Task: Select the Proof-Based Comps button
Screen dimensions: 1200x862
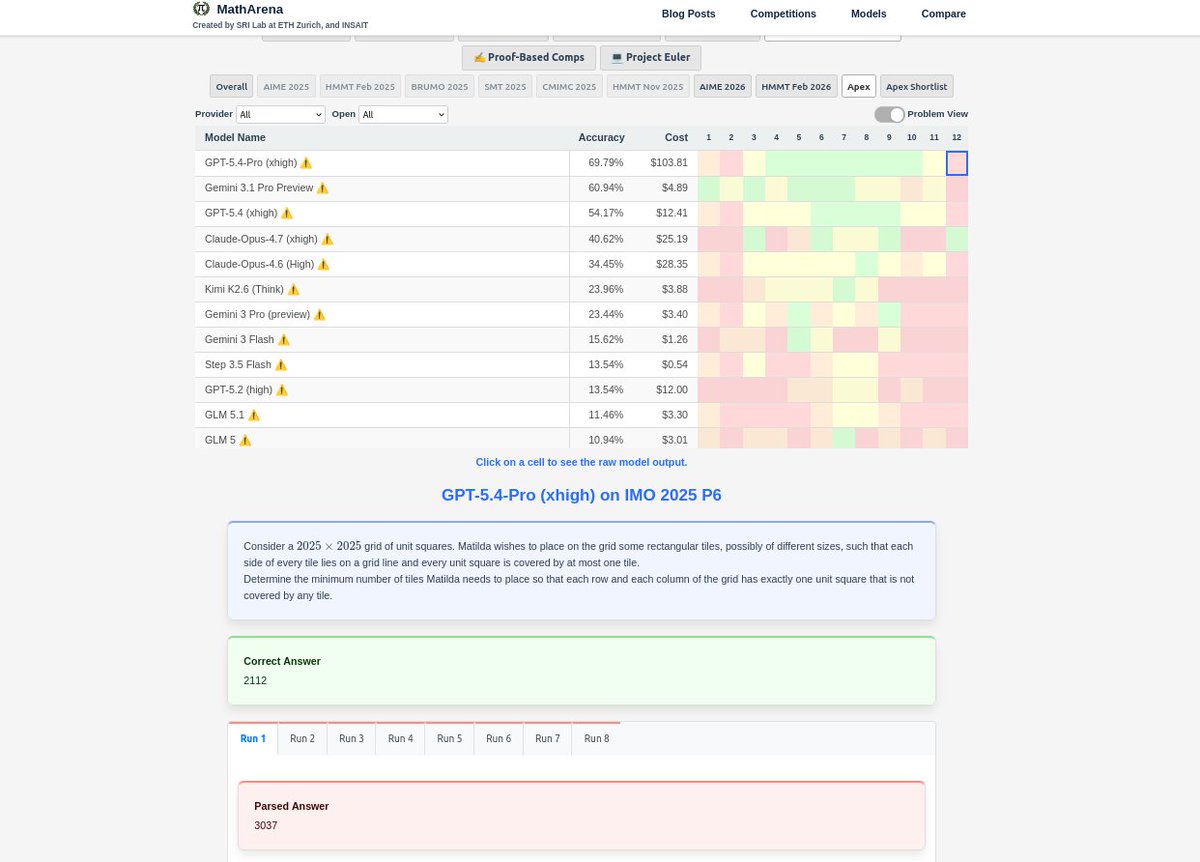Action: pos(529,58)
